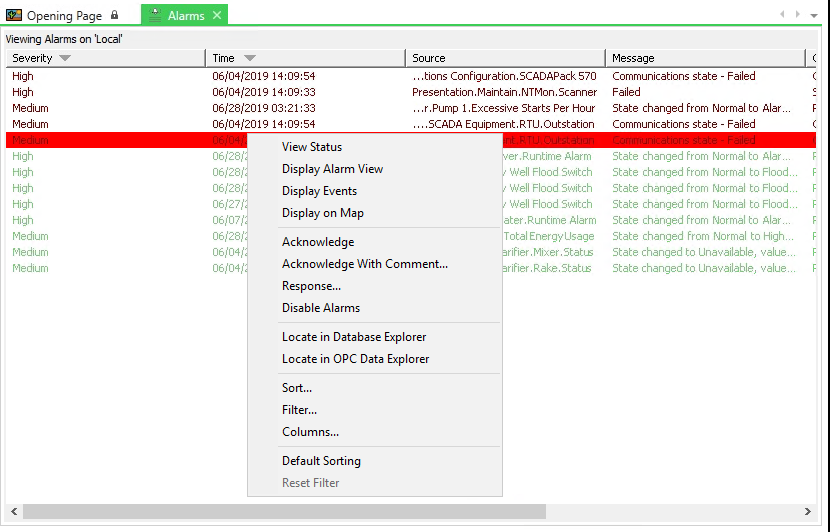This screenshot has height=532, width=830.
Task: Switch to the Opening Page tab
Action: 64,16
